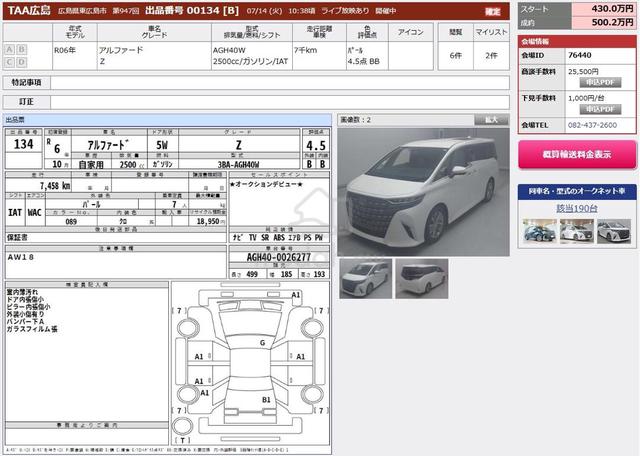Click the 同車名・型式のオークネット車 header
The width and height of the screenshot is (640, 456).
(577, 191)
